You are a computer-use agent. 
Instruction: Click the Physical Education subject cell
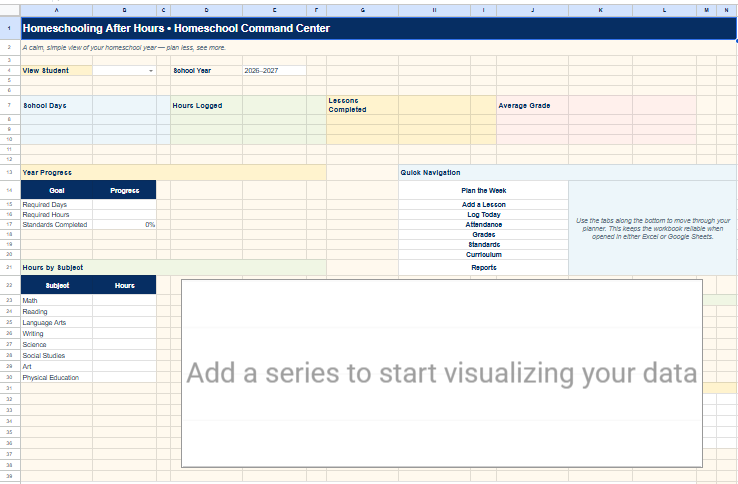click(56, 377)
